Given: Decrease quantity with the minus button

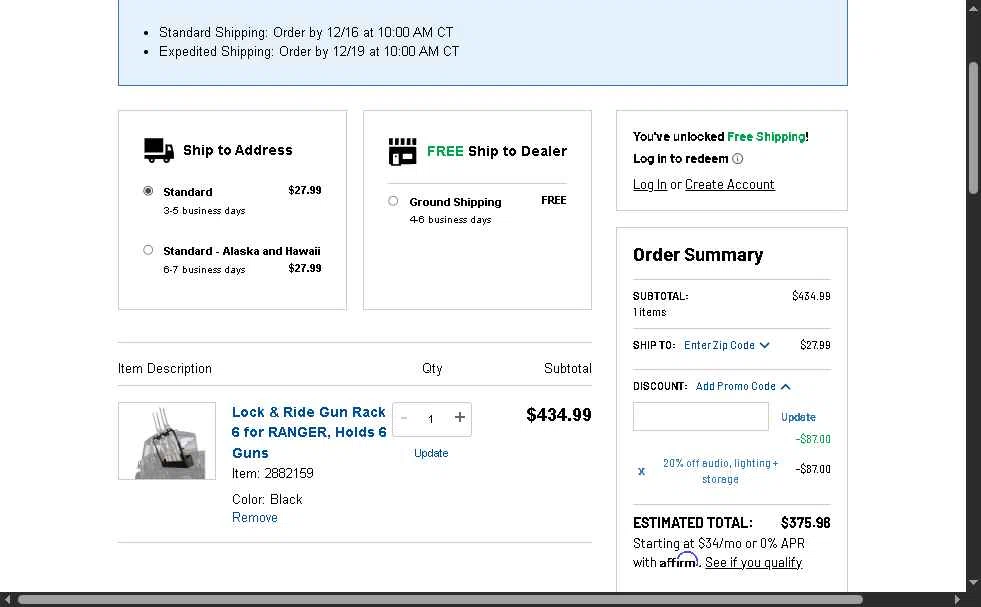Looking at the screenshot, I should tap(404, 418).
